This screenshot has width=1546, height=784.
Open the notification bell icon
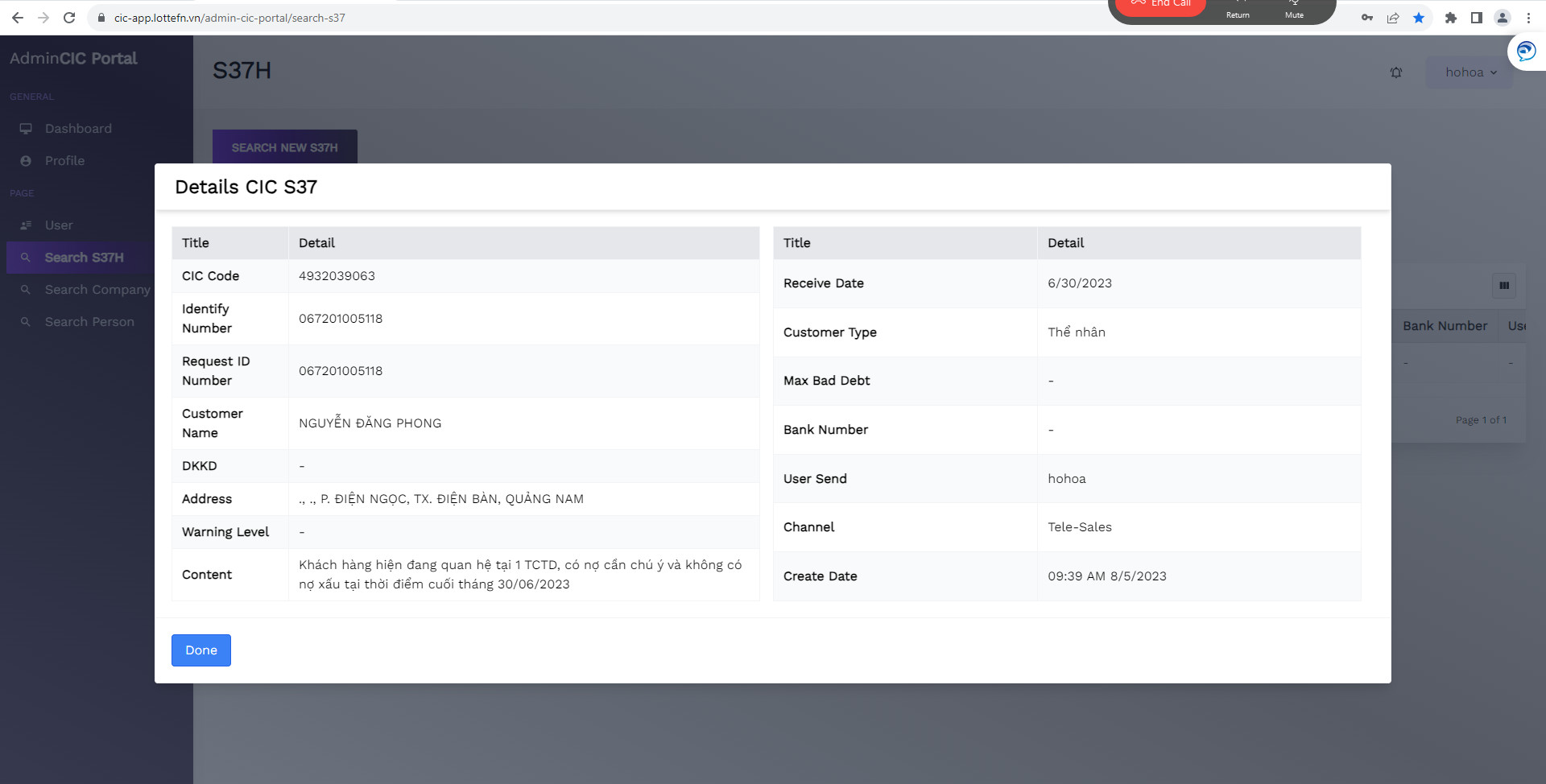[1396, 72]
